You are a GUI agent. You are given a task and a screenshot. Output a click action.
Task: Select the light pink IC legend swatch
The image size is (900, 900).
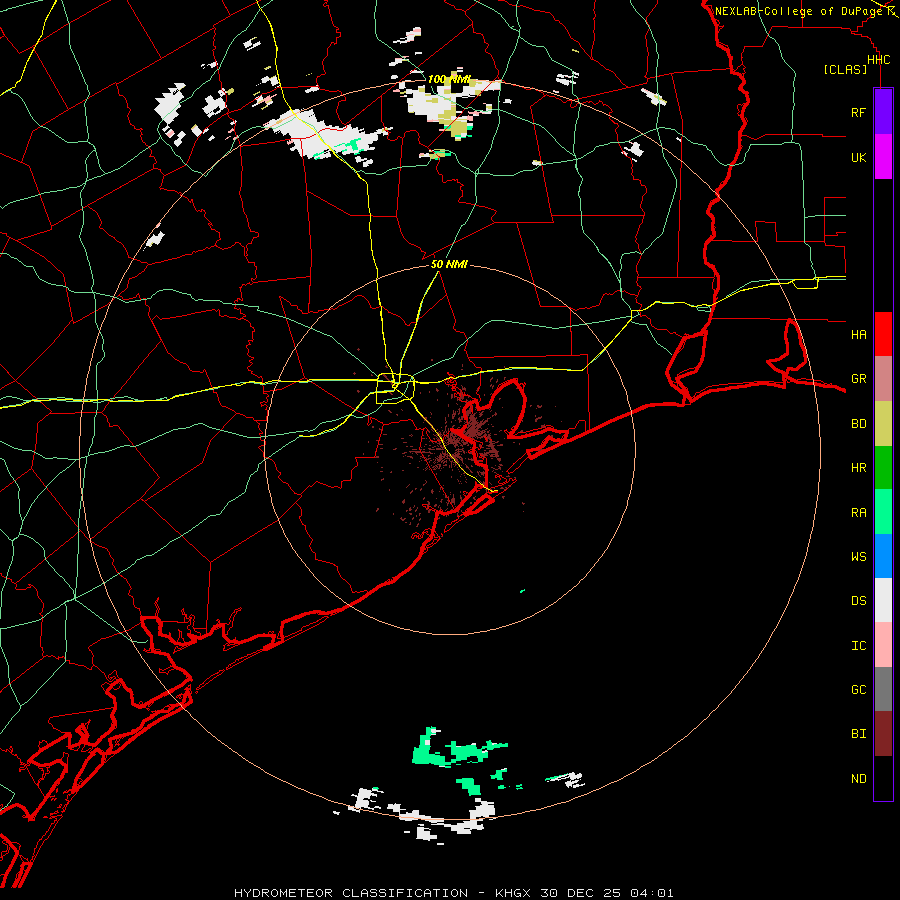[883, 645]
